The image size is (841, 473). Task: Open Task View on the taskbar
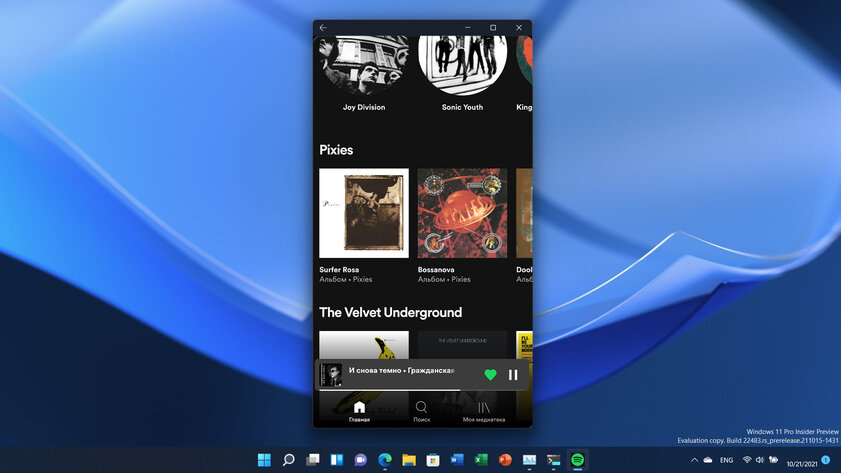[313, 460]
